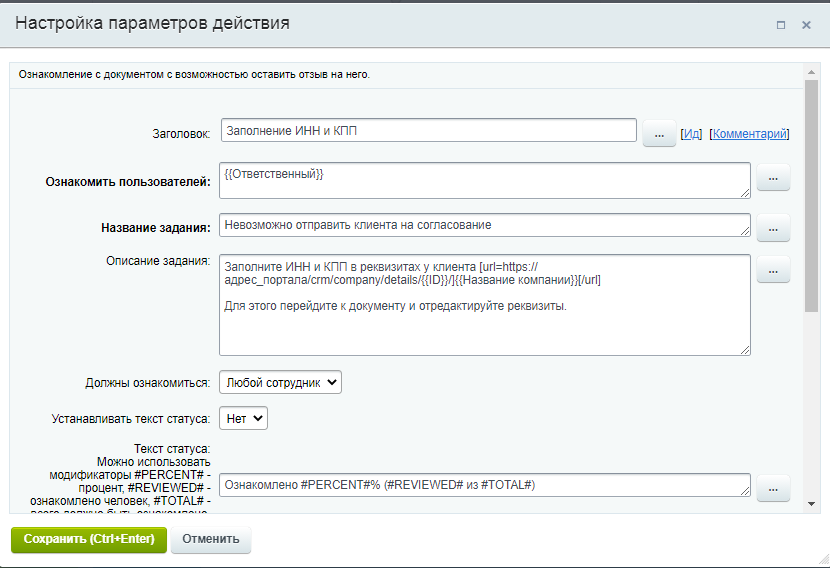Open the Должны ознакомиться dropdown
This screenshot has width=830, height=568.
[281, 382]
